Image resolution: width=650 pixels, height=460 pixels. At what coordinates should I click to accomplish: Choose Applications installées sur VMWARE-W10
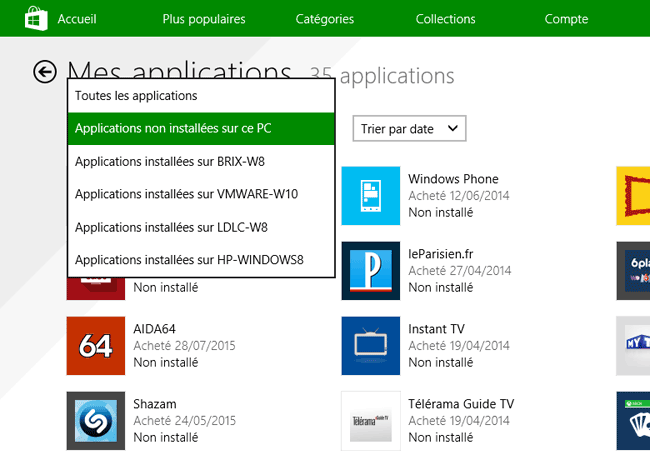(x=201, y=194)
